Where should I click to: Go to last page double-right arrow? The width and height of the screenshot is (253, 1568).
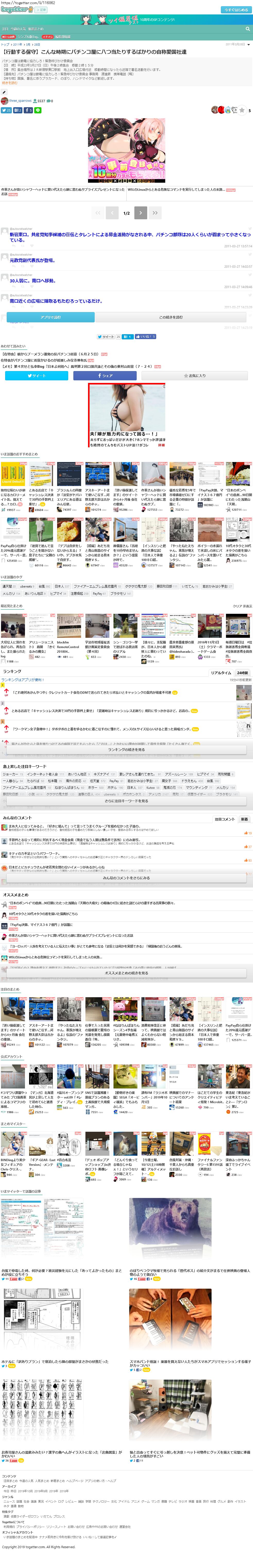[x=155, y=213]
